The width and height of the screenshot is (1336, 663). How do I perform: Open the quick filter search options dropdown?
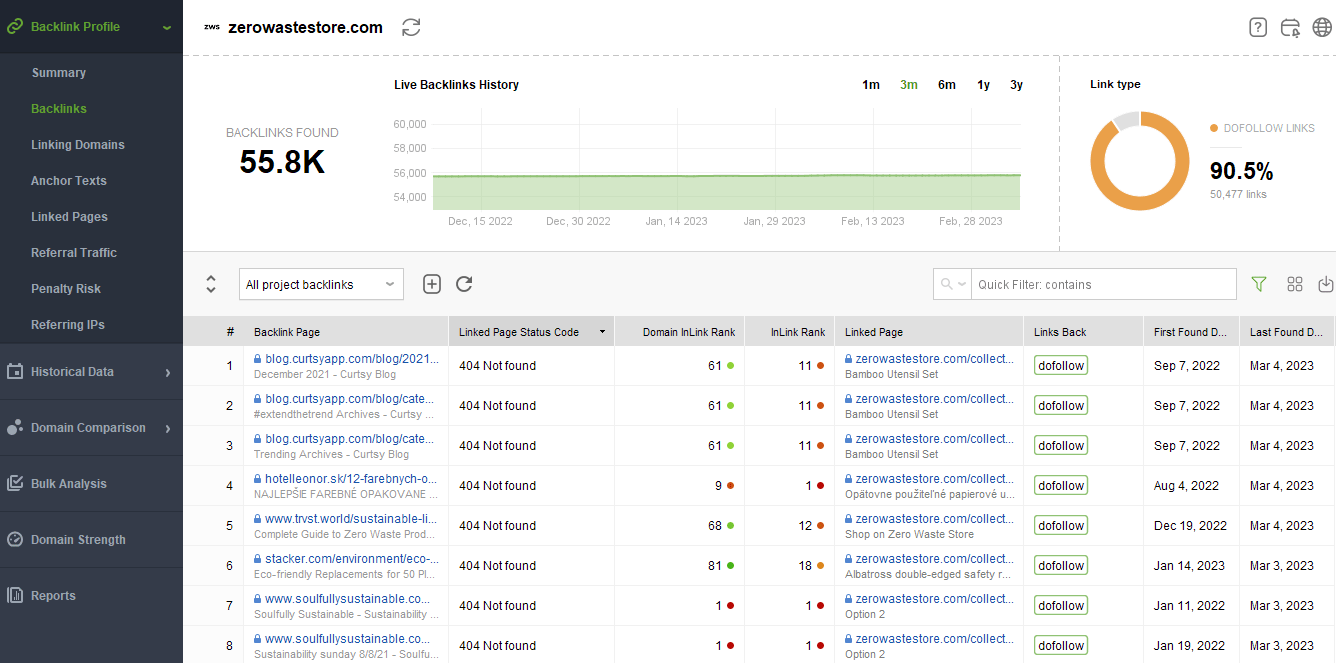(x=953, y=284)
